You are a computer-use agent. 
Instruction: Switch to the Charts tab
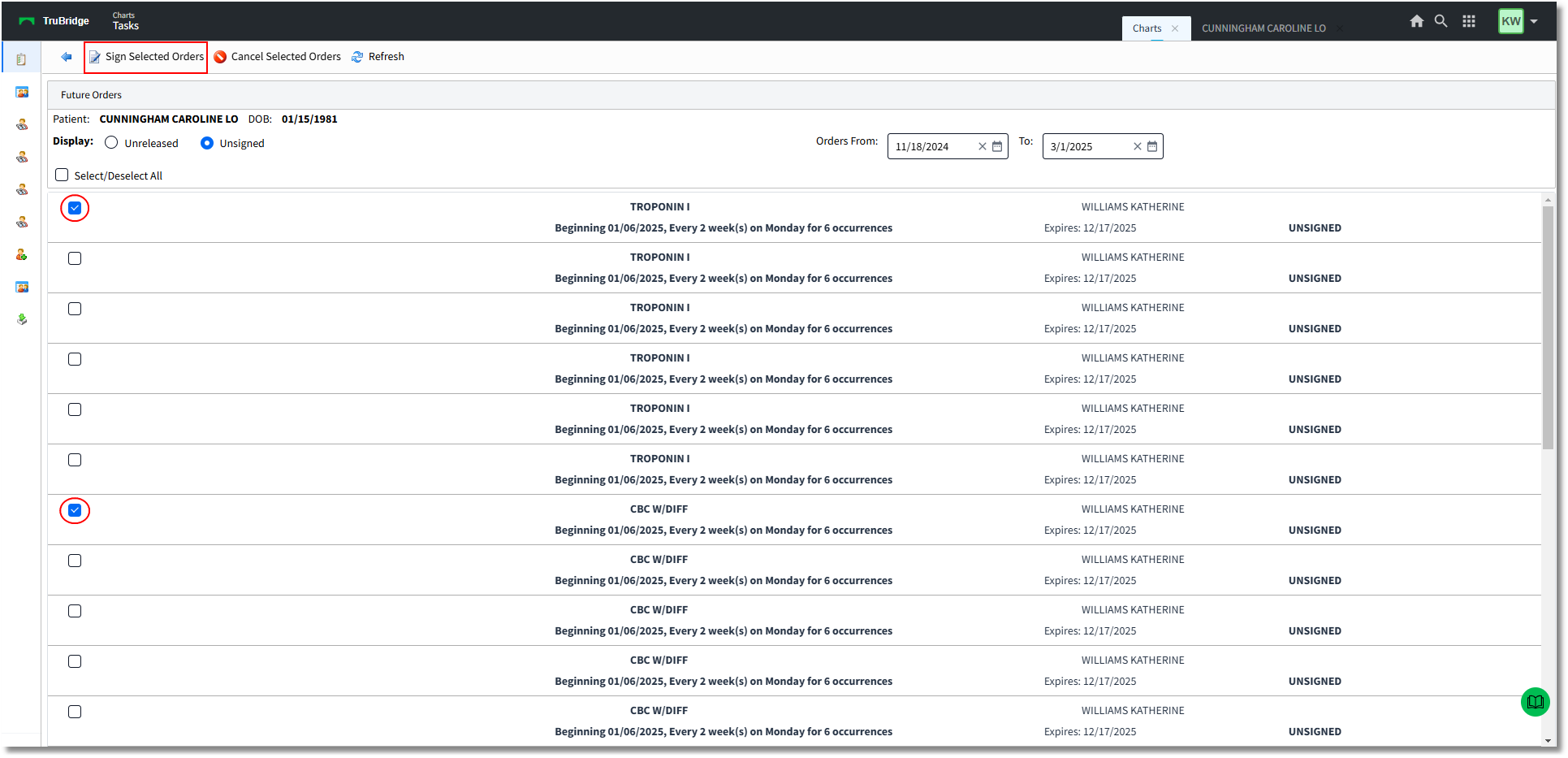(x=1147, y=28)
